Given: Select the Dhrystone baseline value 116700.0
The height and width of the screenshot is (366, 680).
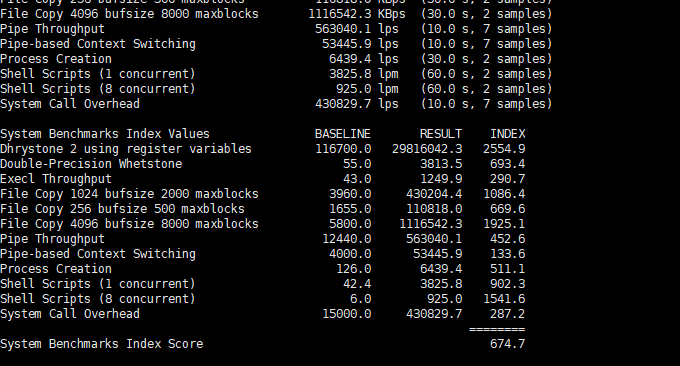Looking at the screenshot, I should (343, 149).
